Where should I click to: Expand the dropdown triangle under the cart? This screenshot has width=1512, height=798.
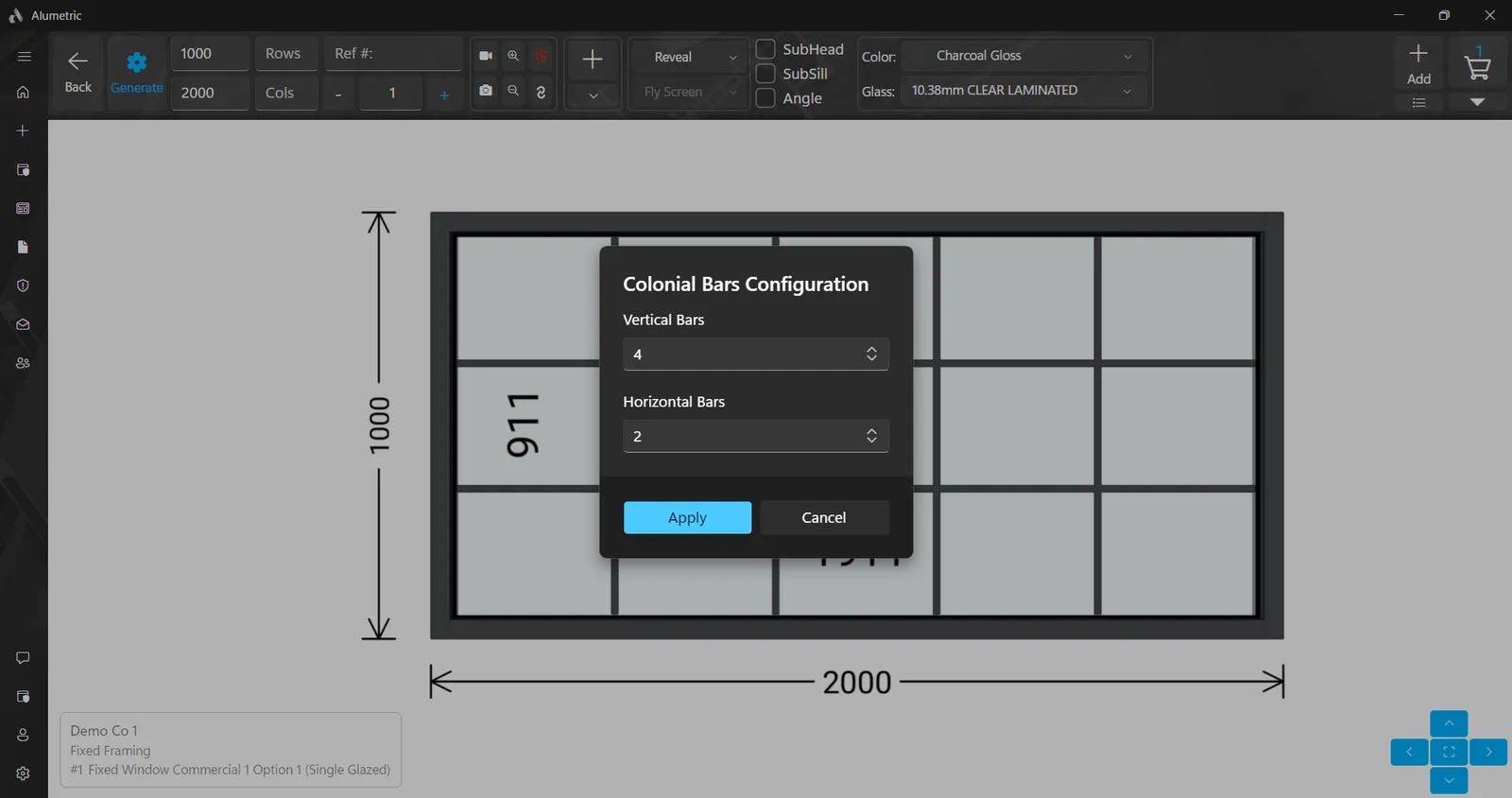pyautogui.click(x=1477, y=102)
